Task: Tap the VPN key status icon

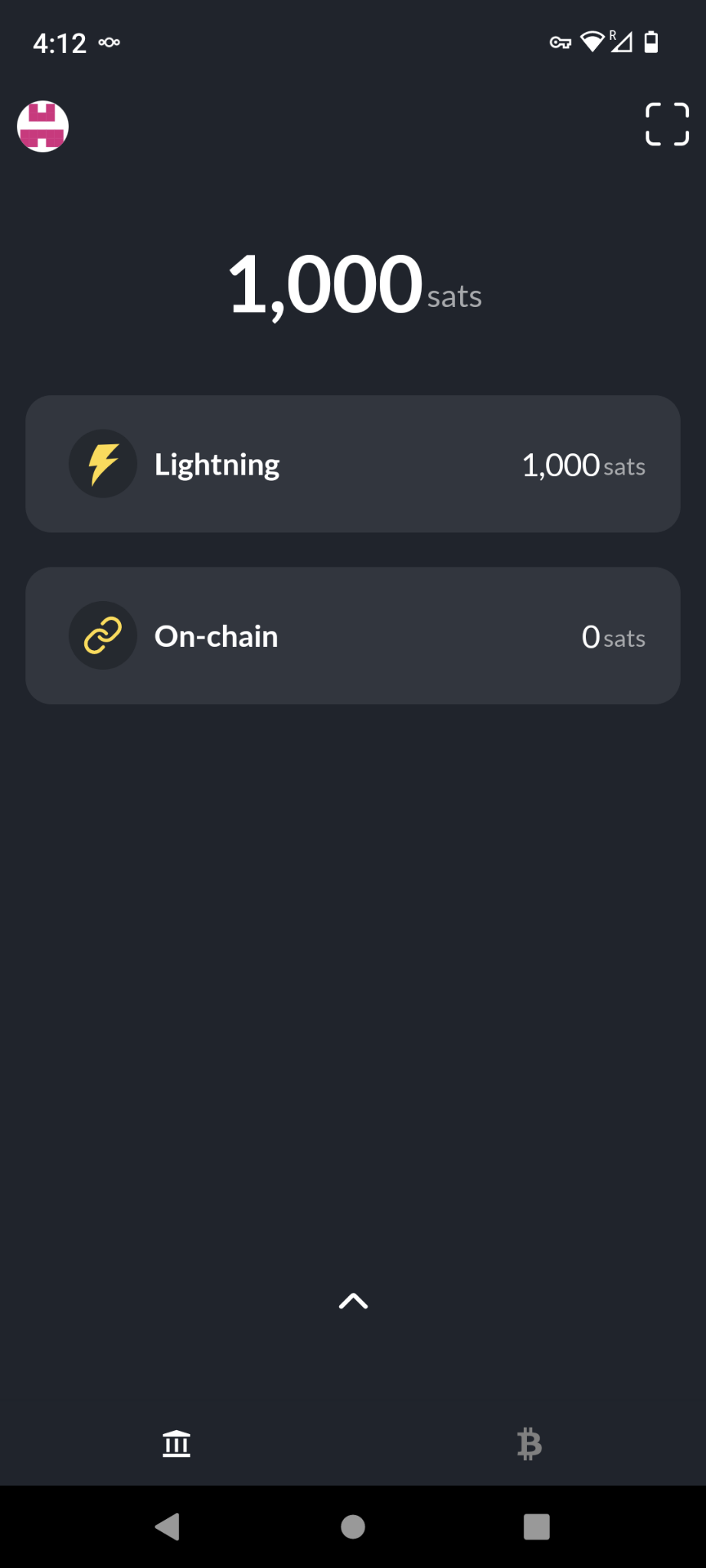Action: [x=561, y=43]
